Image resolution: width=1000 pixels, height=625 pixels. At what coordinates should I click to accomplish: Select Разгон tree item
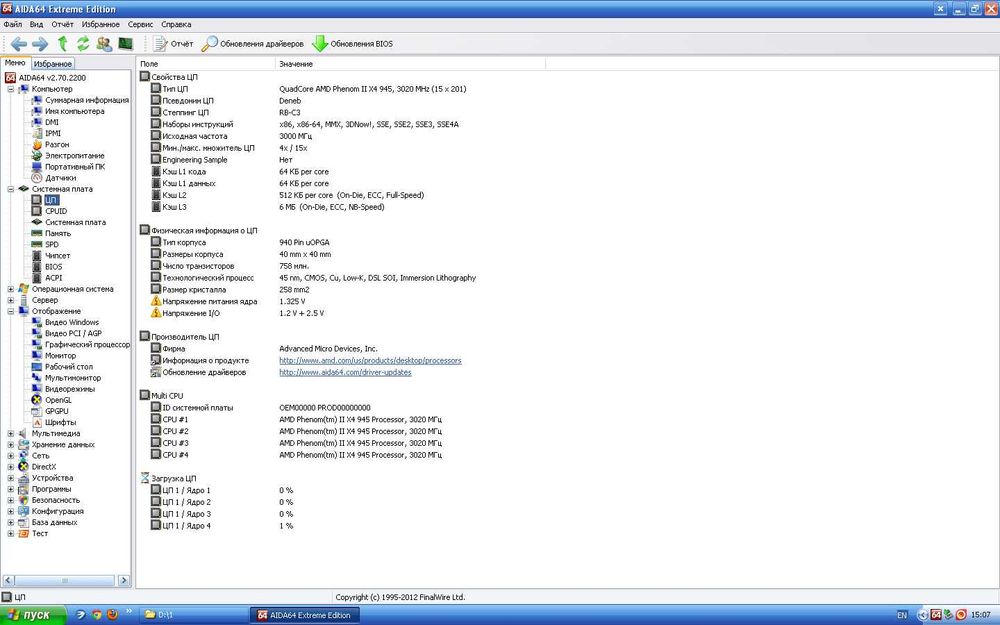57,145
